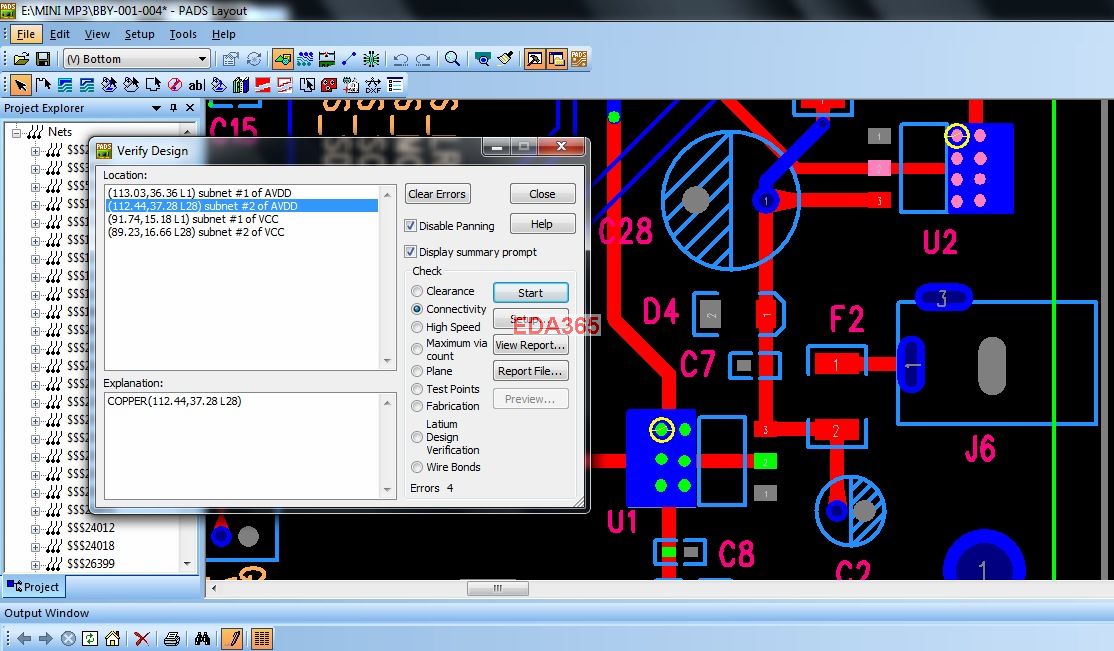Open the File menu

(26, 34)
